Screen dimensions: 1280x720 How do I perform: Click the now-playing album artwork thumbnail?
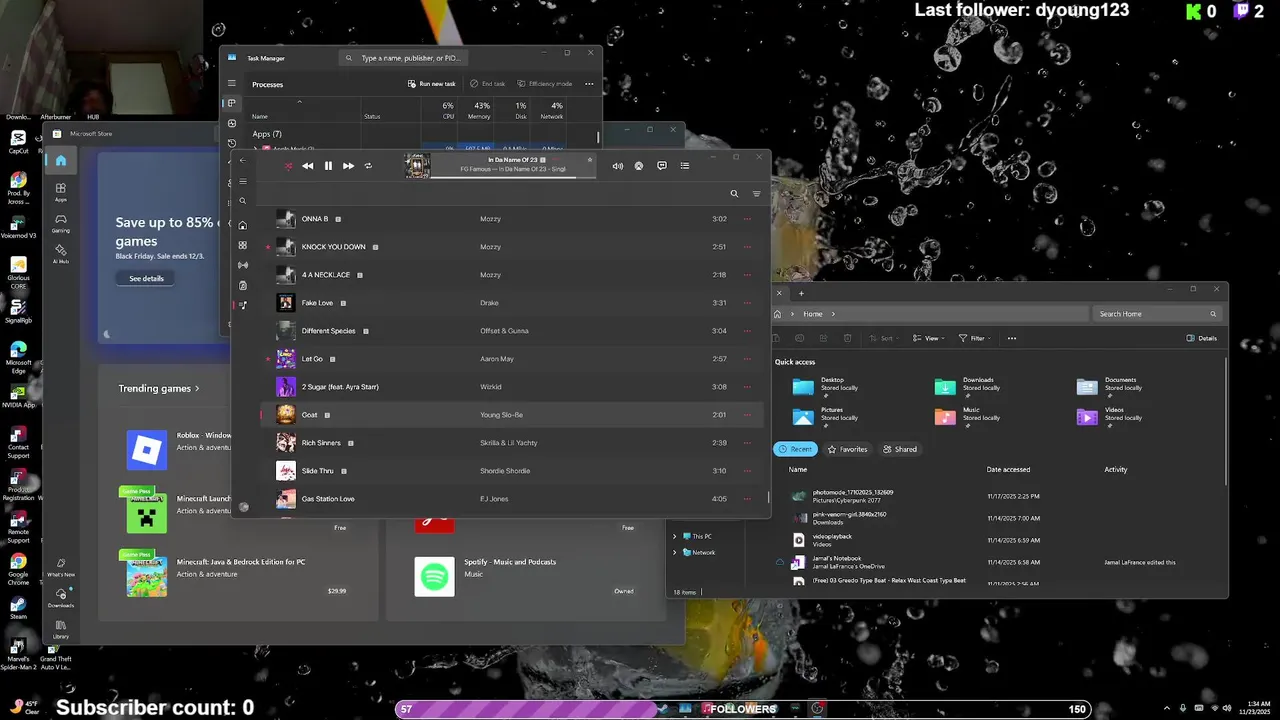[x=417, y=165]
